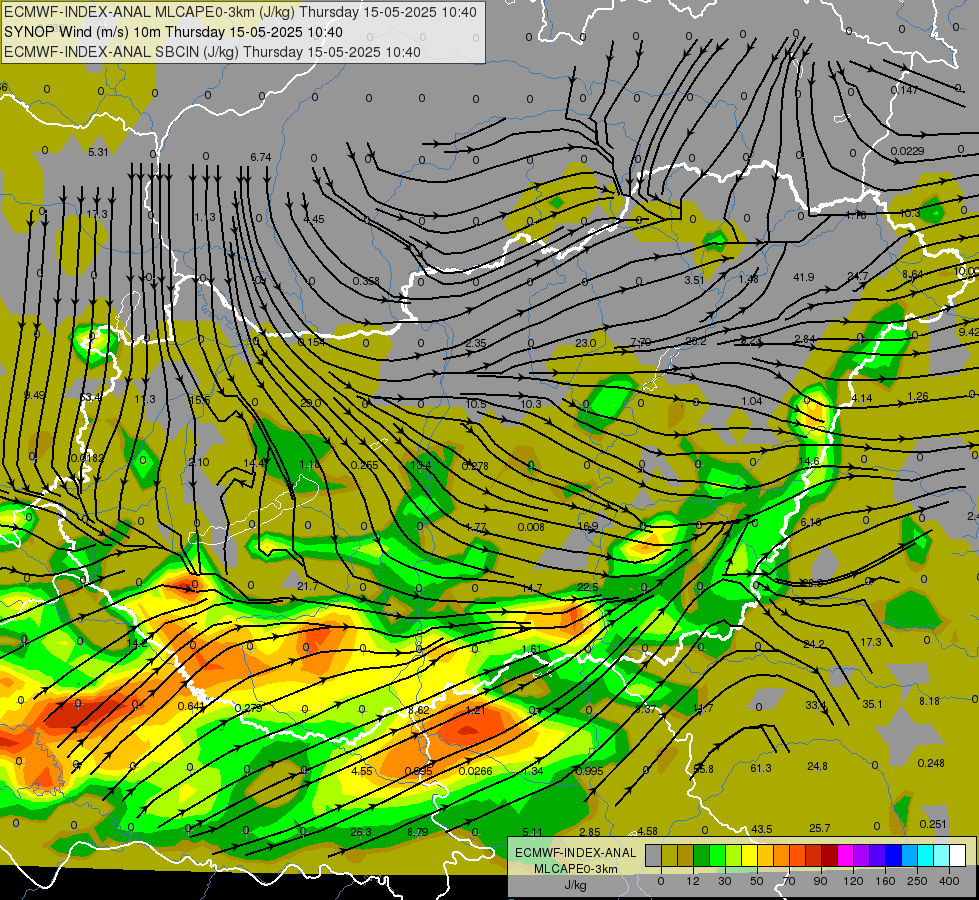Screen dimensions: 979x900
Task: Click the map value 6.16
Action: pos(810,522)
